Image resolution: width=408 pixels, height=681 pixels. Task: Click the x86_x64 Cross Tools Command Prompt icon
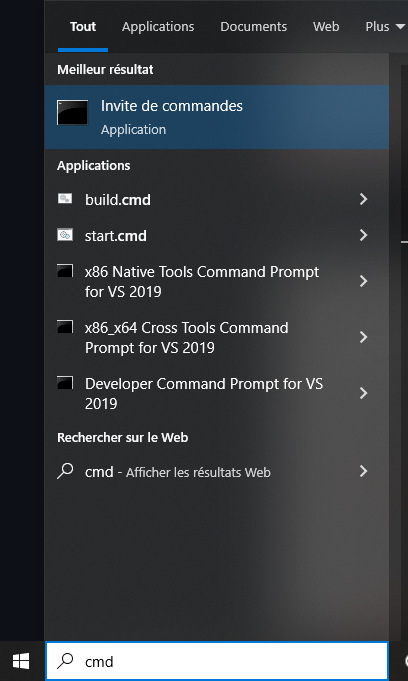coord(65,327)
